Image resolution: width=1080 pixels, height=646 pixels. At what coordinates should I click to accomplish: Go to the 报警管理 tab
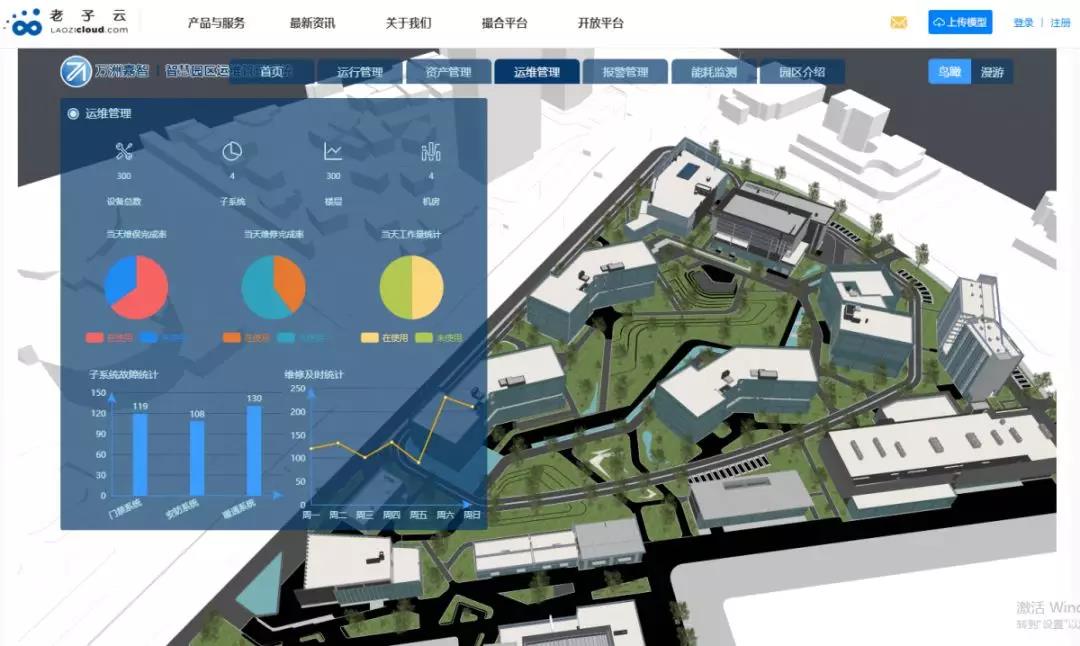(625, 72)
